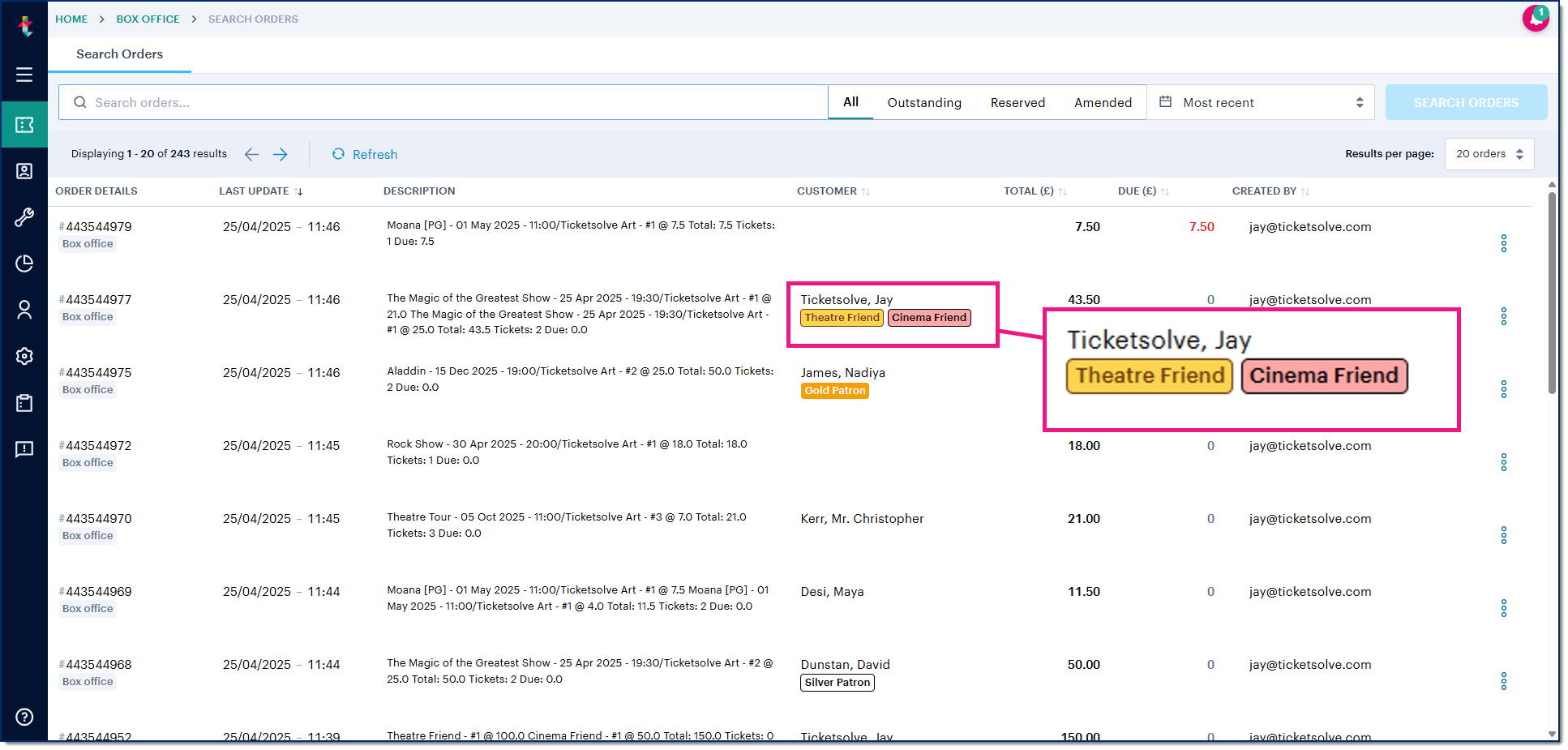Click the Refresh link

365,154
